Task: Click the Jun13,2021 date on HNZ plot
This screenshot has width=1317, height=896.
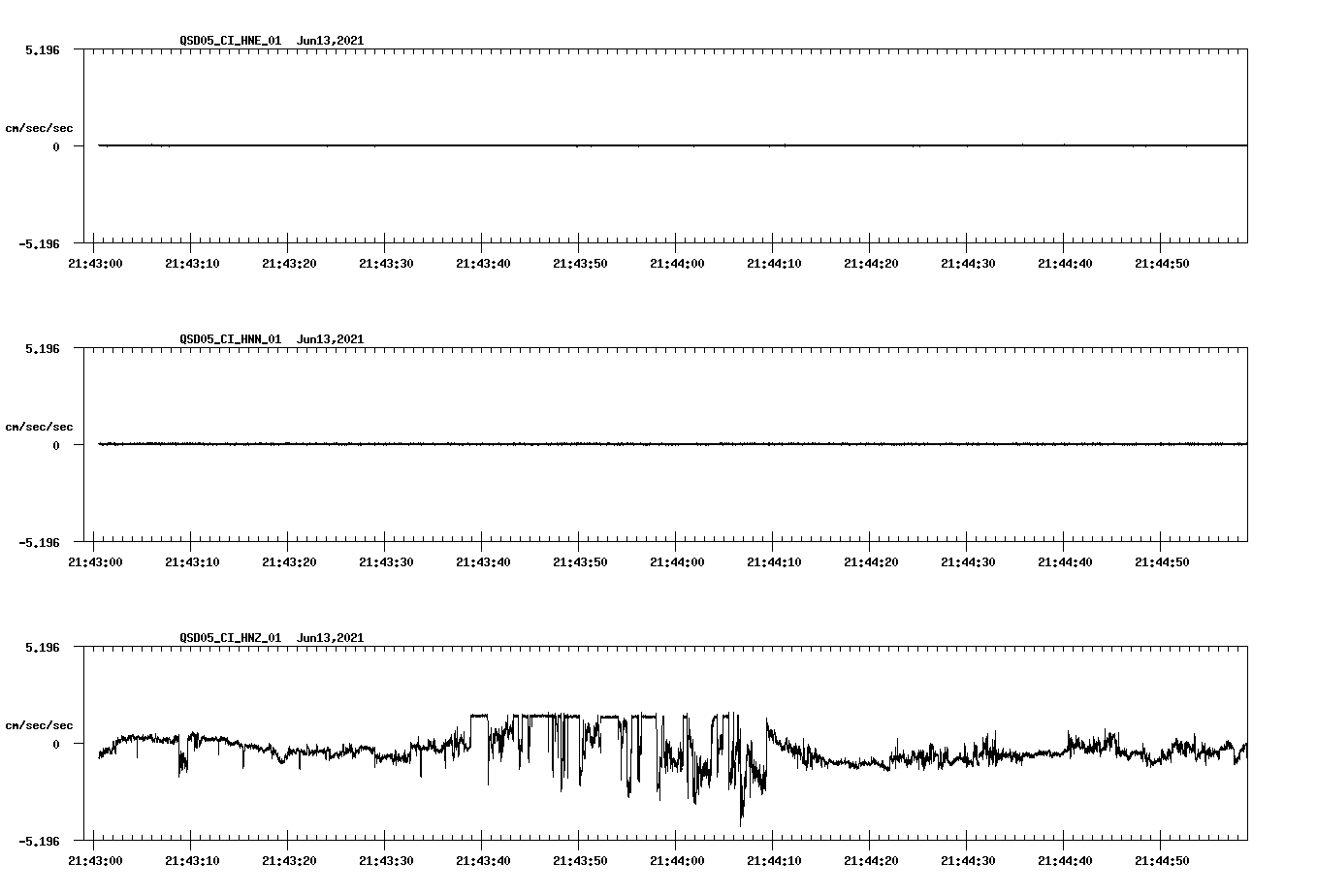Action: [331, 638]
